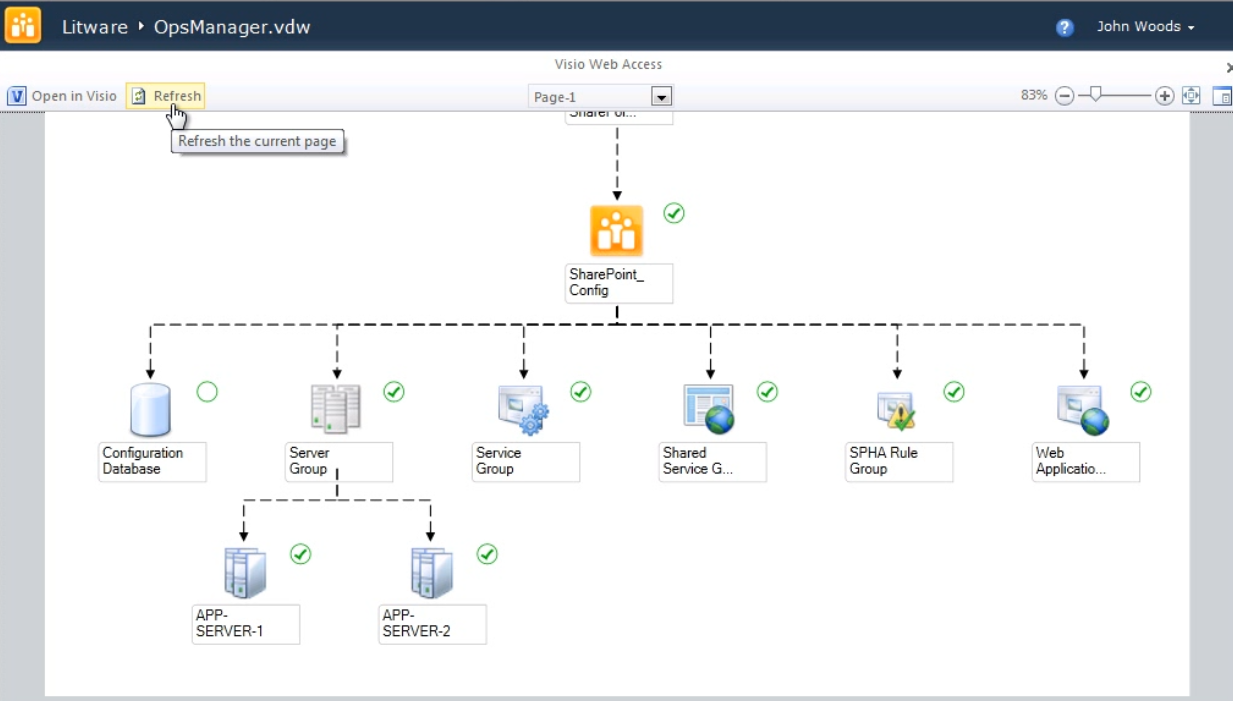
Task: Click the Zoom to Fit Page icon
Action: click(x=1190, y=95)
